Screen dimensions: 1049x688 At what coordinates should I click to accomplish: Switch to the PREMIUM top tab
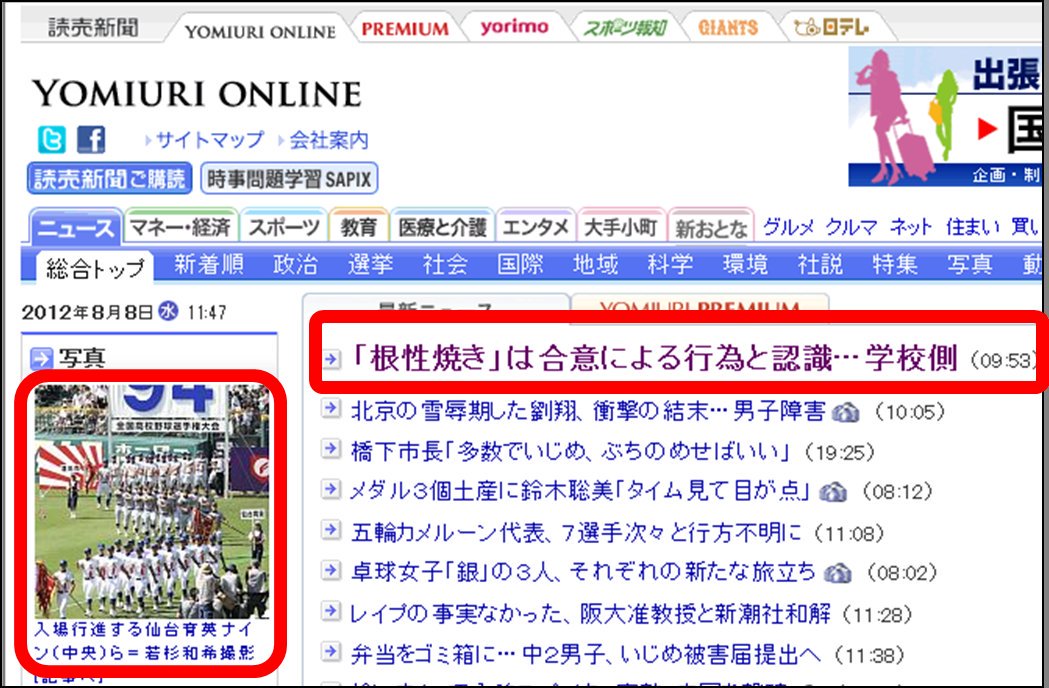(x=405, y=29)
